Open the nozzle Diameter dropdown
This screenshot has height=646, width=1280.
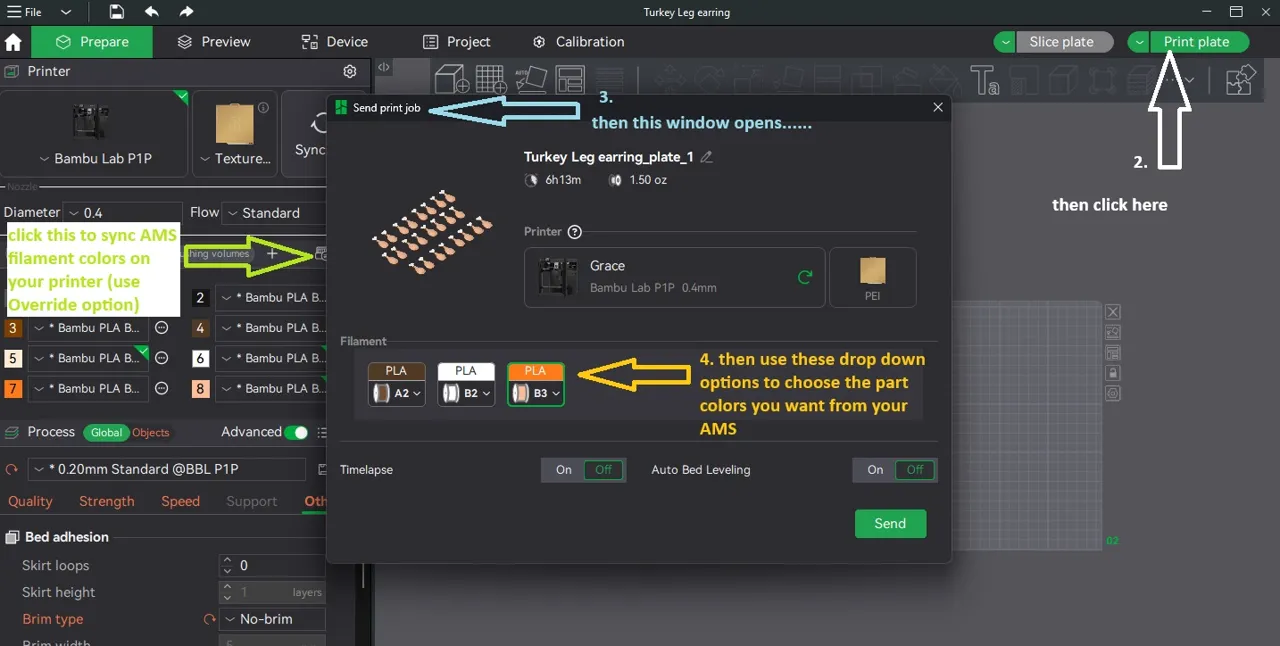click(x=125, y=213)
